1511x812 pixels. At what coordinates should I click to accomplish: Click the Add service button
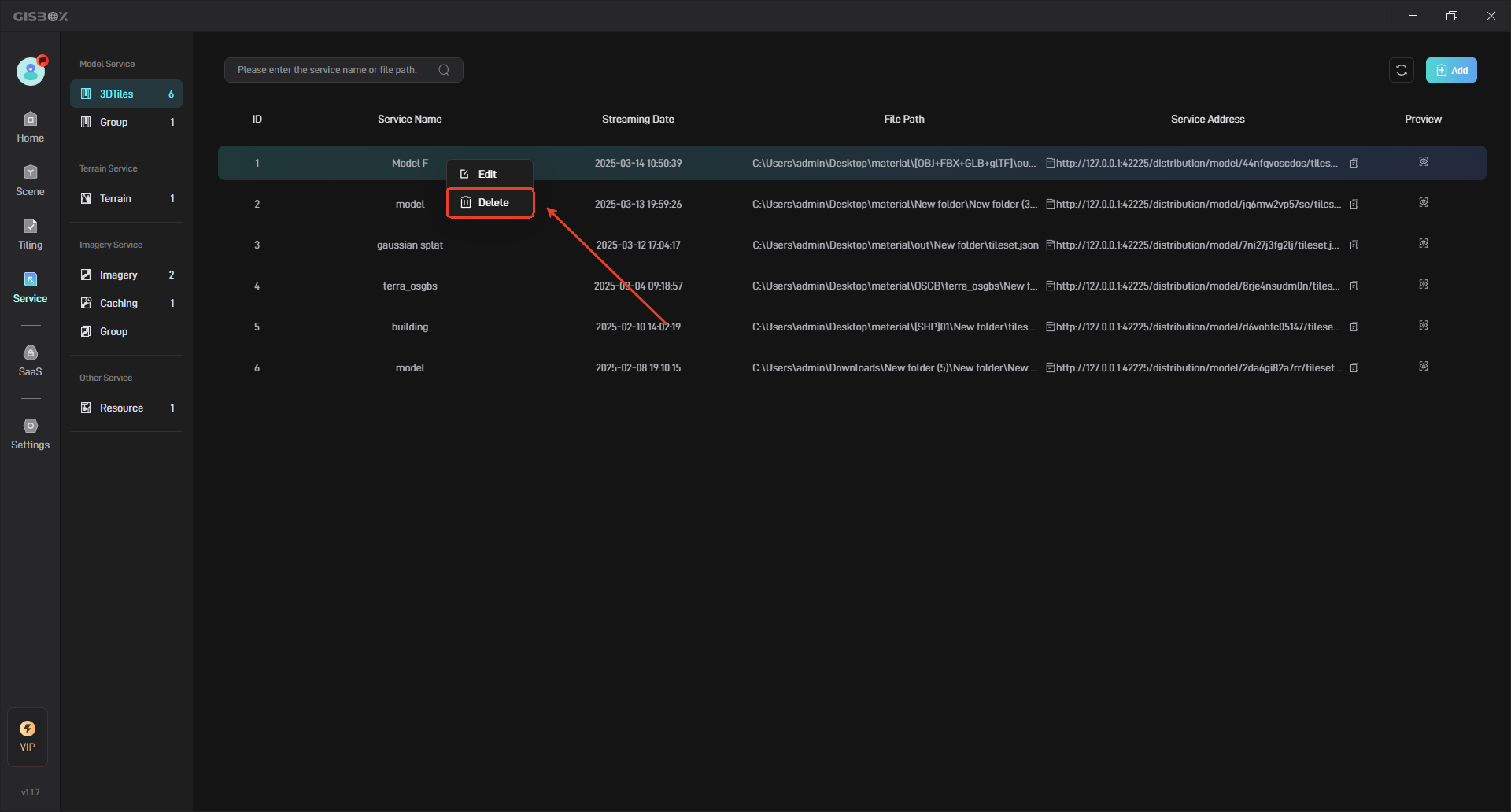1451,70
